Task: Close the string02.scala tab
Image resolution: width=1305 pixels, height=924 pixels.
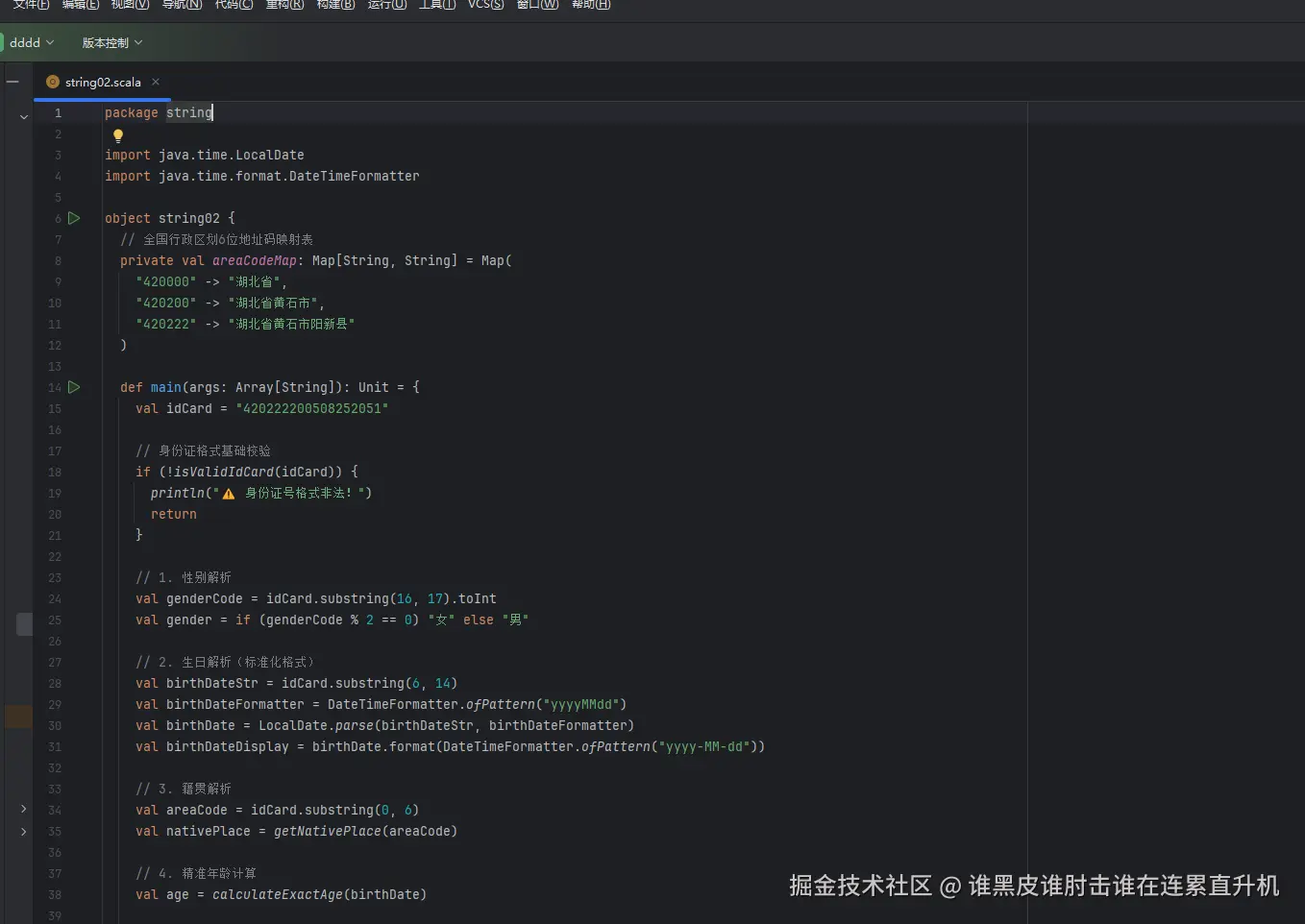Action: tap(156, 82)
